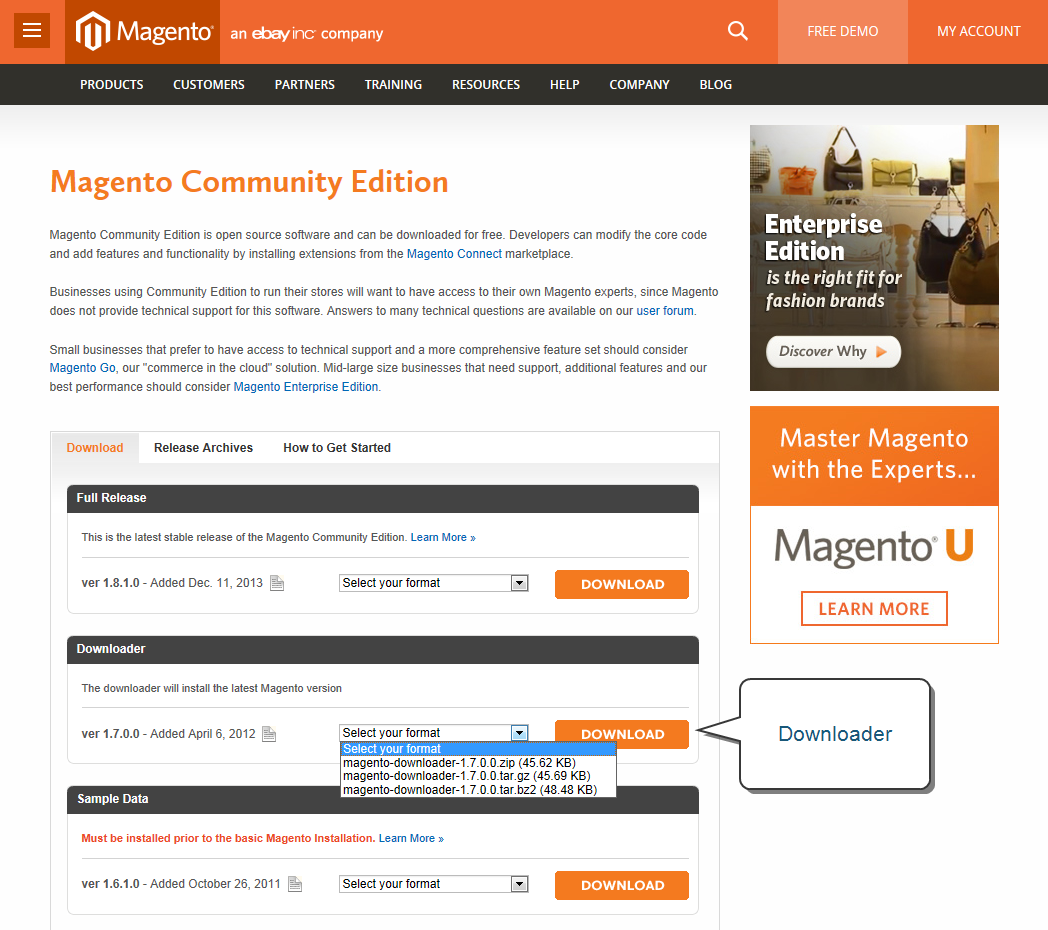Choose magento-downloader-1.7.0.0.tar.bz2 option
The image size is (1048, 930).
(x=478, y=790)
